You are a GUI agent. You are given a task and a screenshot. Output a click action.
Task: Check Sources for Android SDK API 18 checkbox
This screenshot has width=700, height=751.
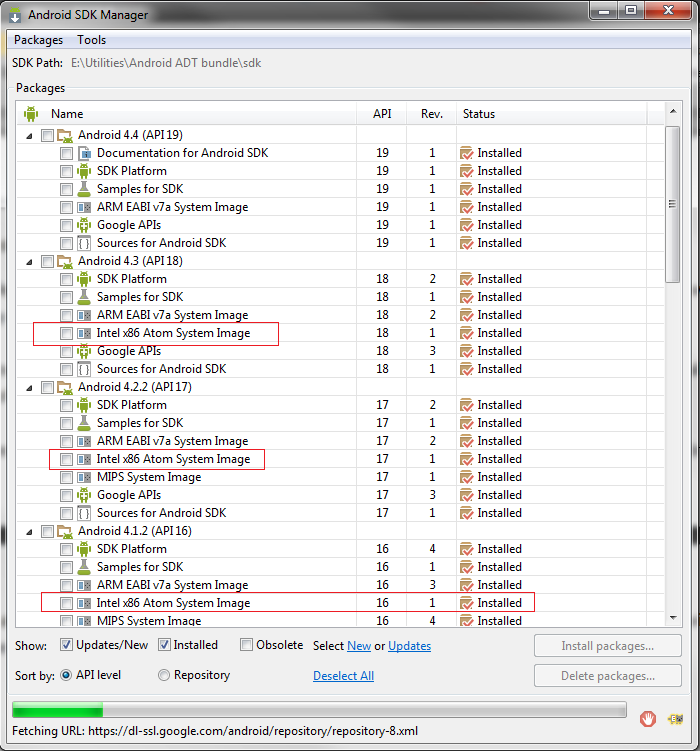(67, 370)
